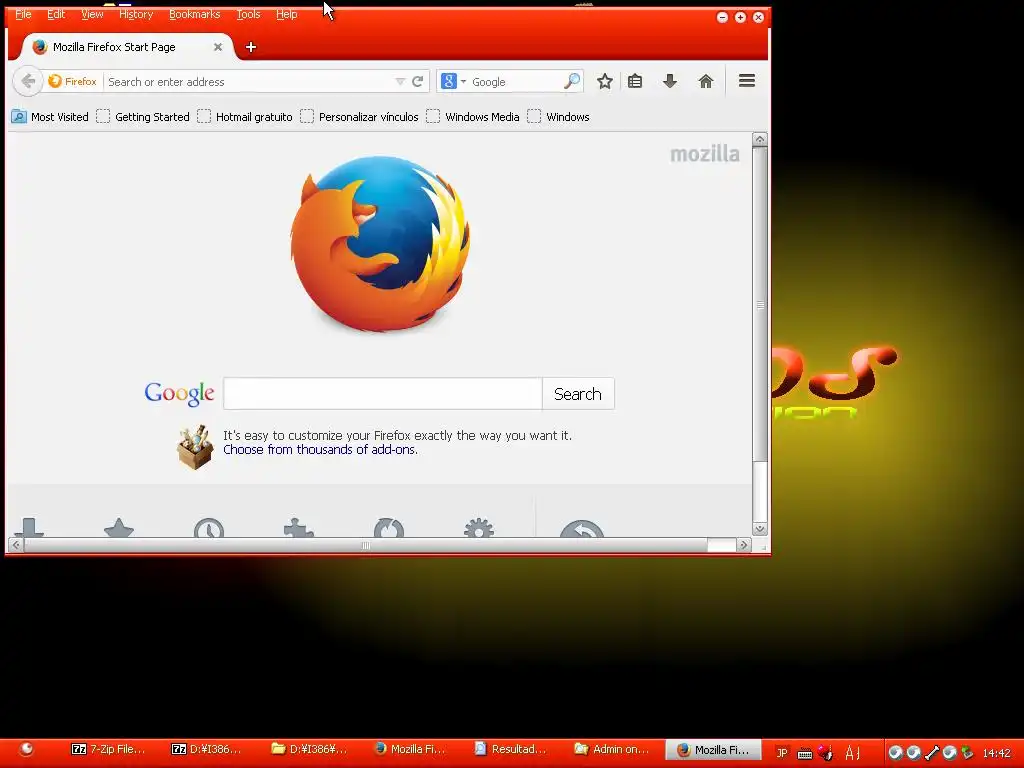The width and height of the screenshot is (1024, 768).
Task: Click the Google search field on page
Action: (383, 394)
